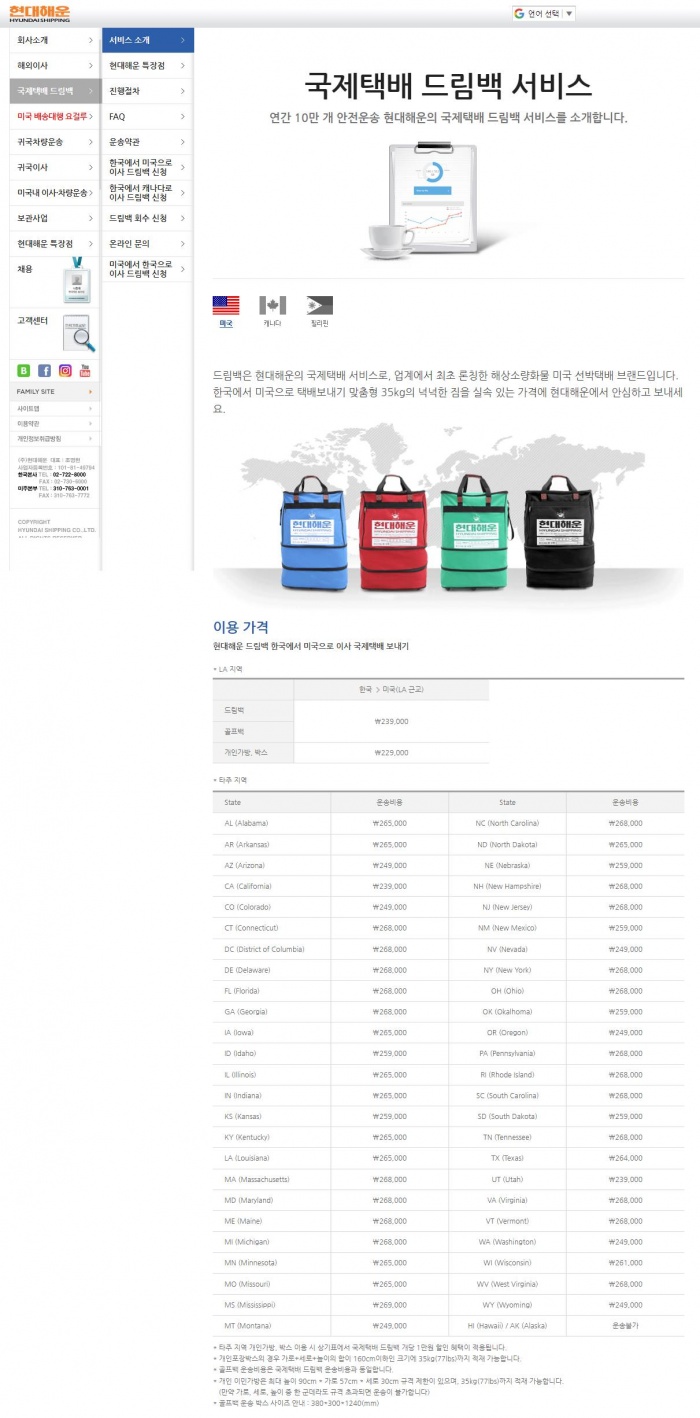Click the 국제택배 드림백 서비스 page title
This screenshot has width=700, height=1418.
coord(448,84)
